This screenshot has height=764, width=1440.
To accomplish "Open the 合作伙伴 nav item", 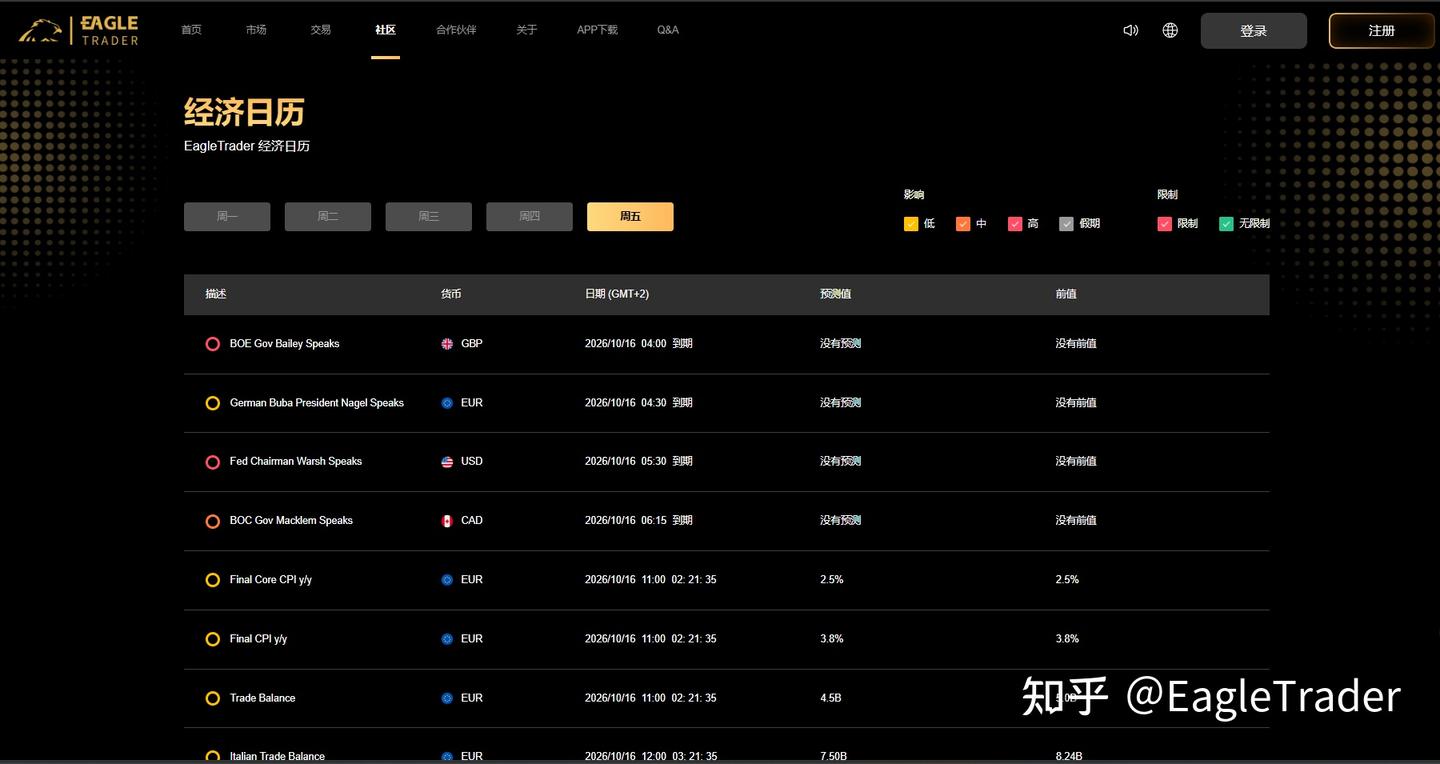I will (456, 30).
